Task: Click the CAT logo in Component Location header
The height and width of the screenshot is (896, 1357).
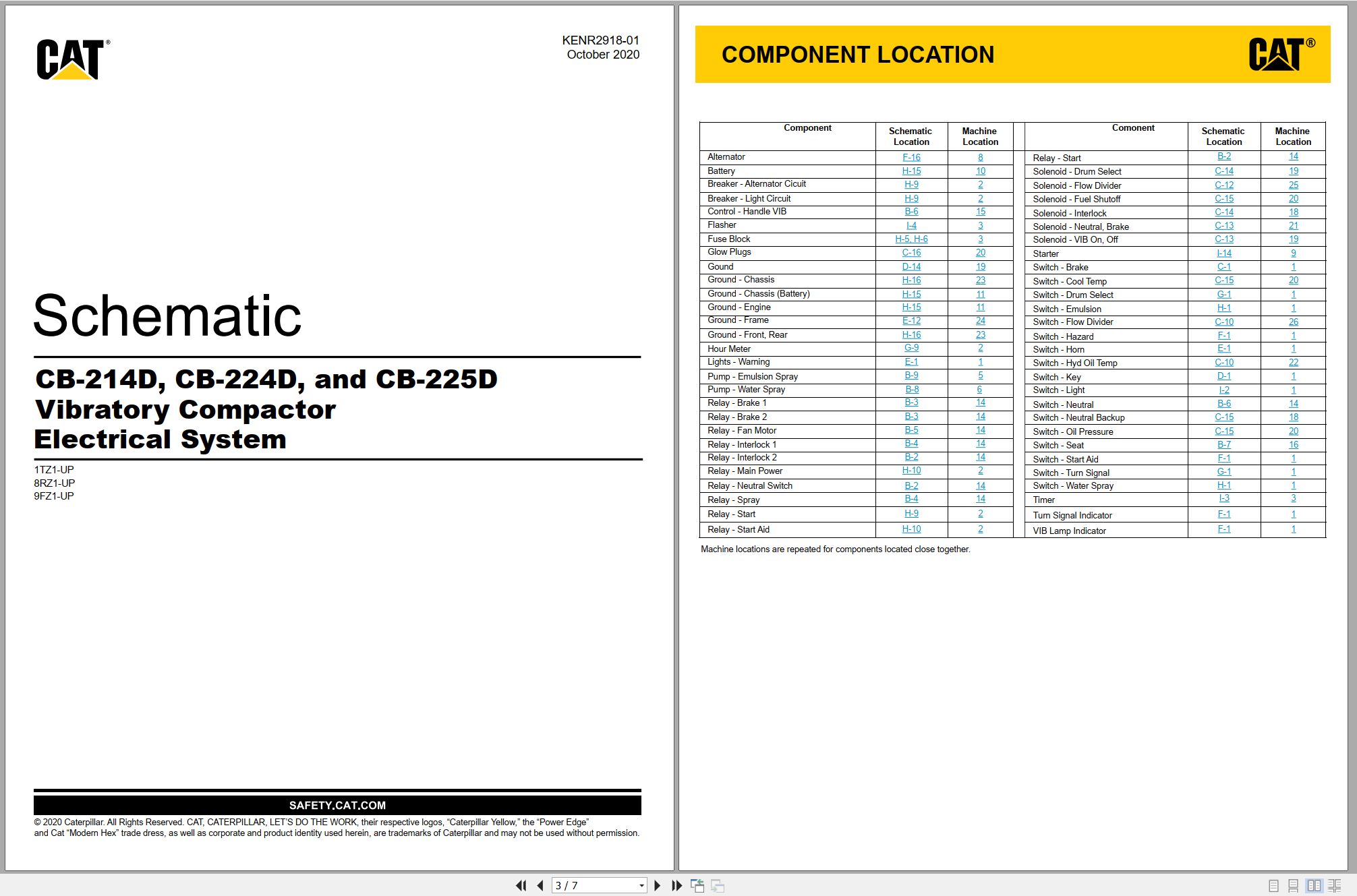Action: 1281,55
